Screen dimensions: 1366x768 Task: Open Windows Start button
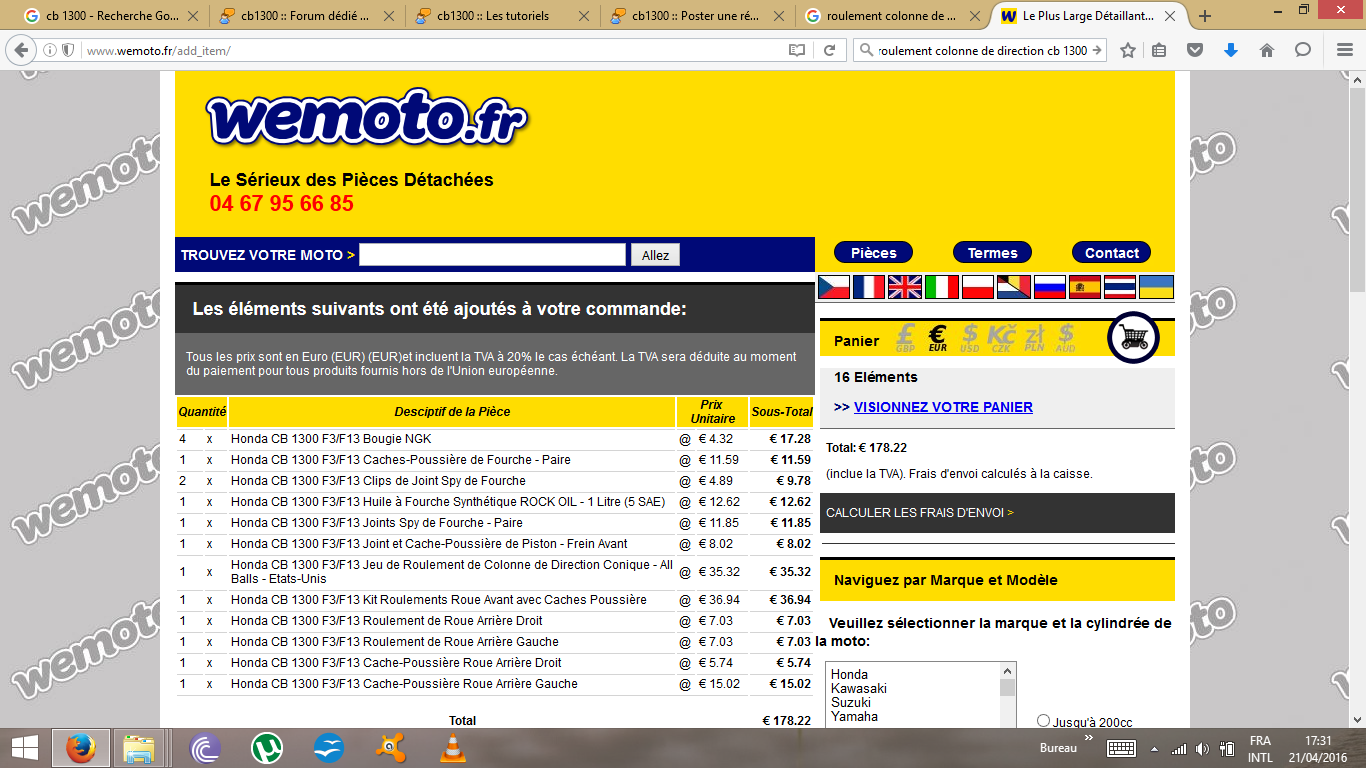pos(24,748)
